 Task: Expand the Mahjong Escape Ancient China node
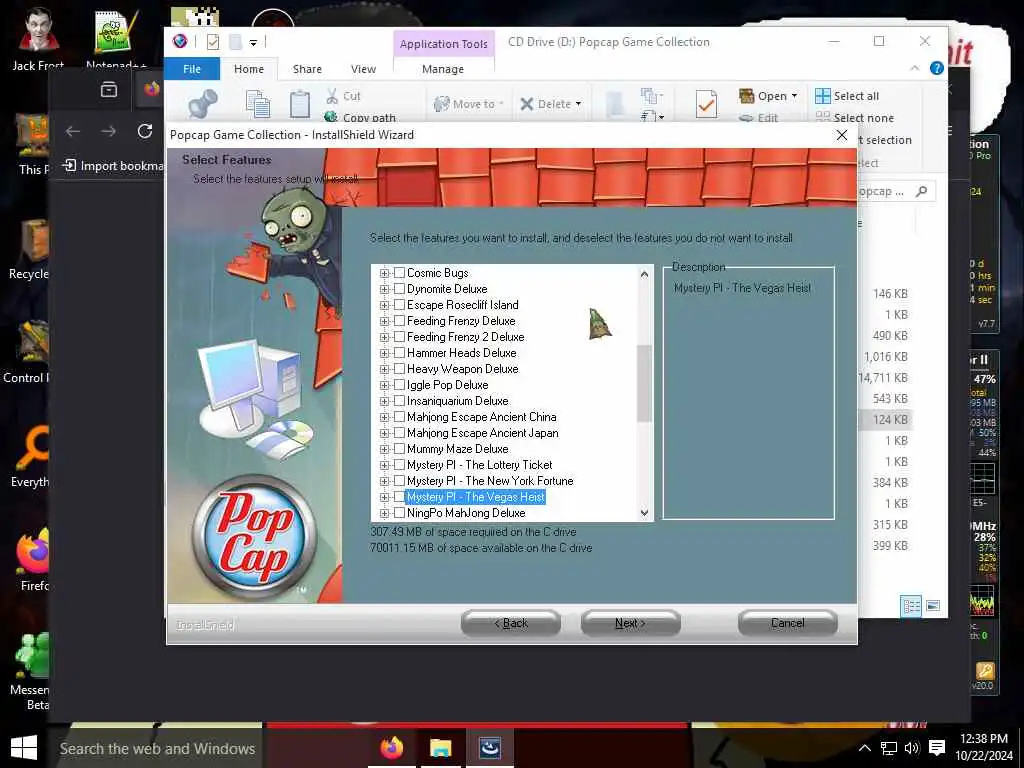coord(385,417)
